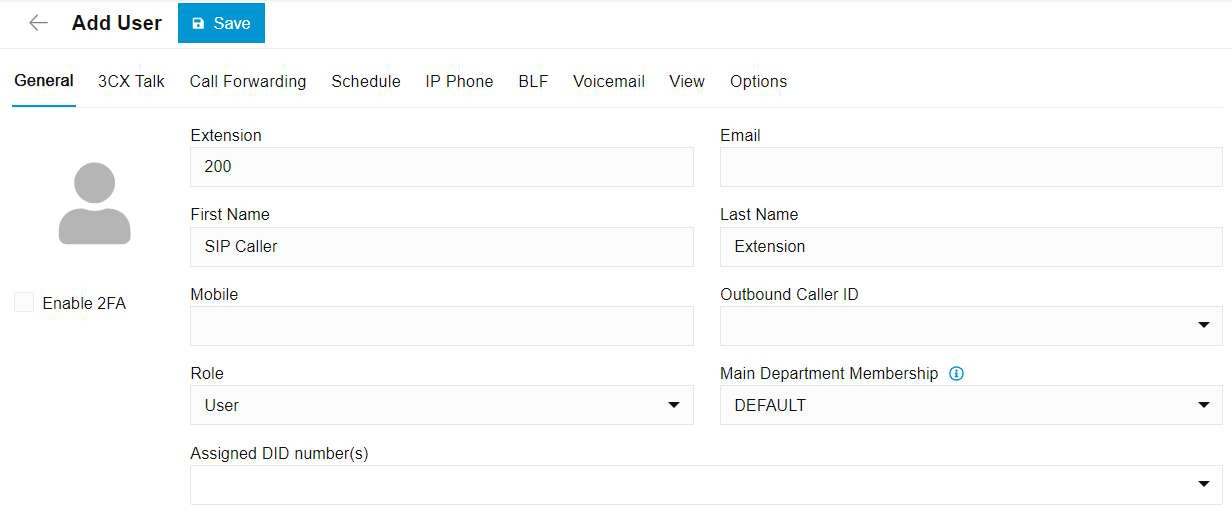1232x514 pixels.
Task: Click the back arrow icon
Action: pos(38,23)
